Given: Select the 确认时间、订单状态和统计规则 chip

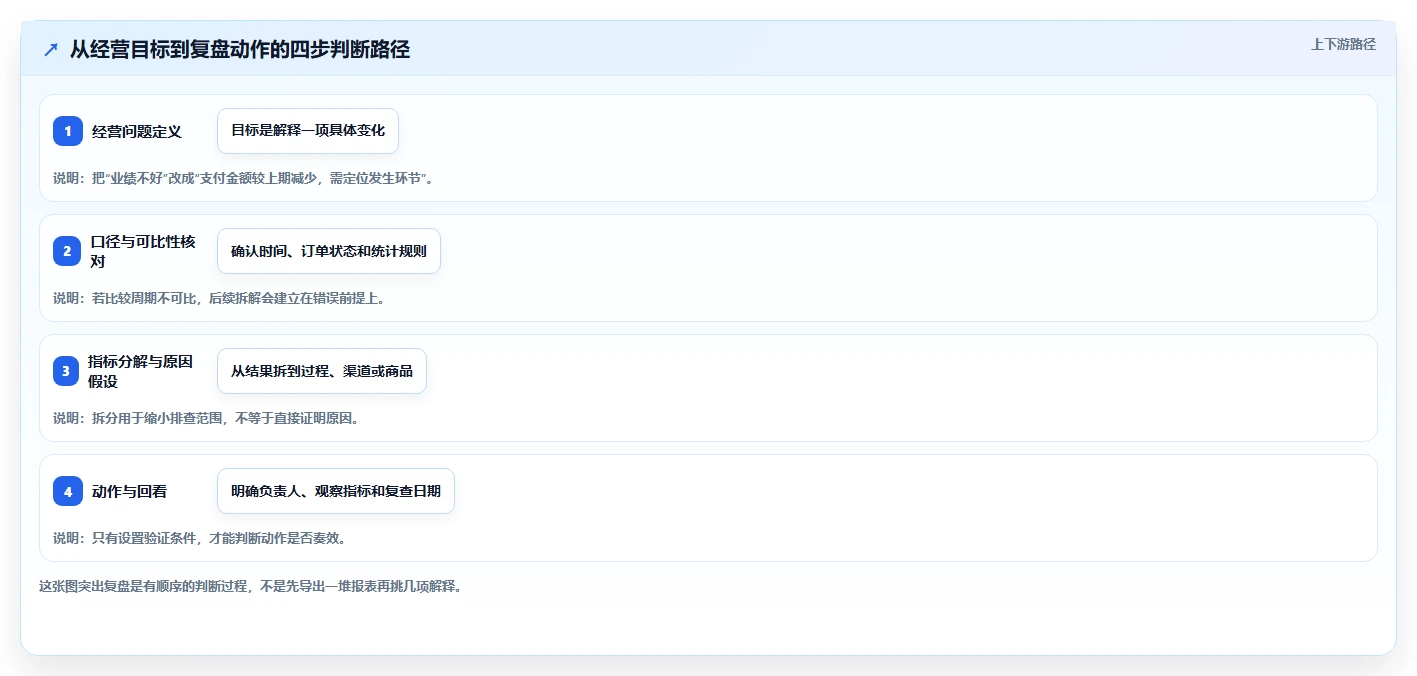Looking at the screenshot, I should click(x=329, y=251).
